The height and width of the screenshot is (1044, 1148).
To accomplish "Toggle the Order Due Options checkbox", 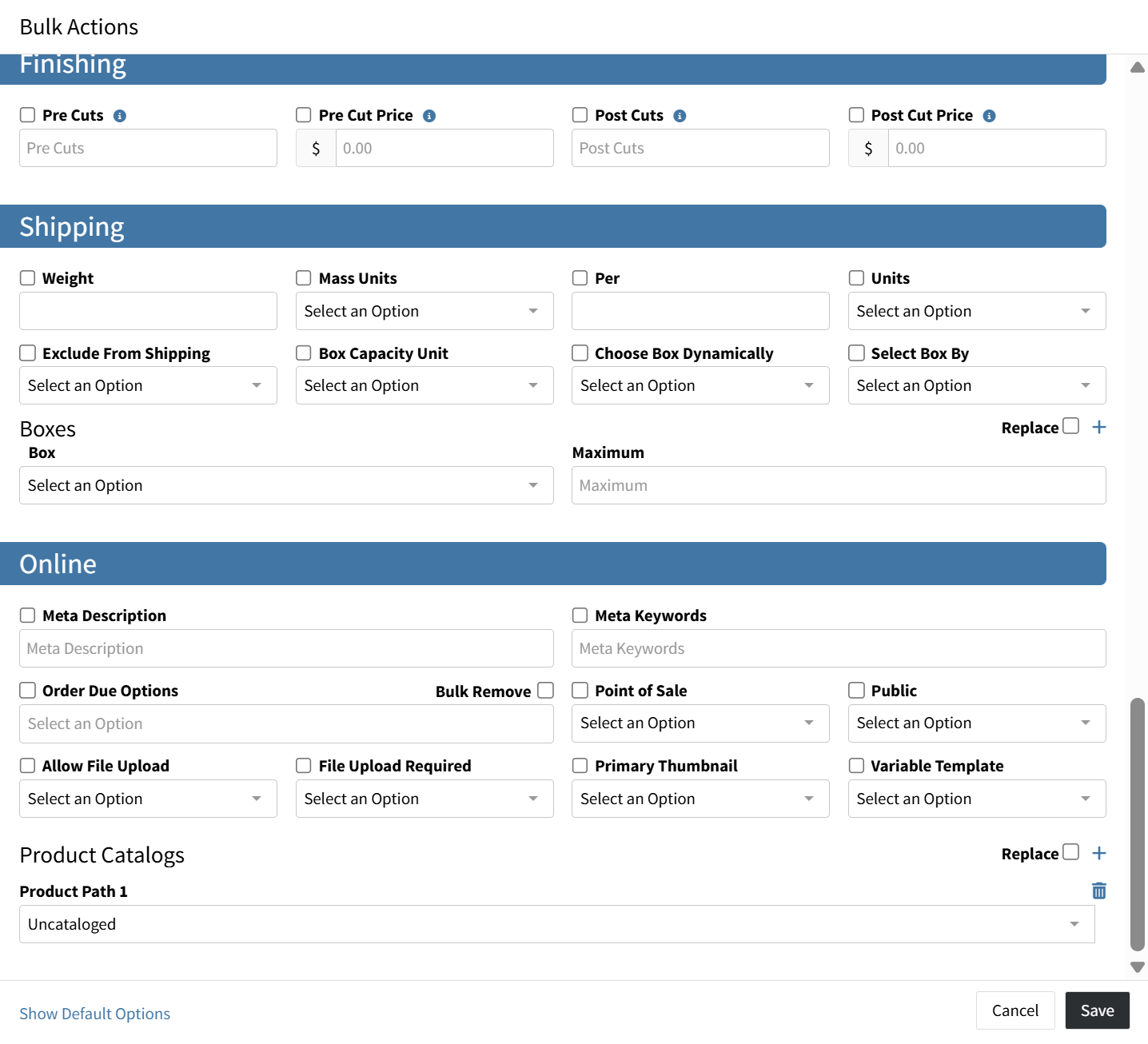I will point(28,690).
